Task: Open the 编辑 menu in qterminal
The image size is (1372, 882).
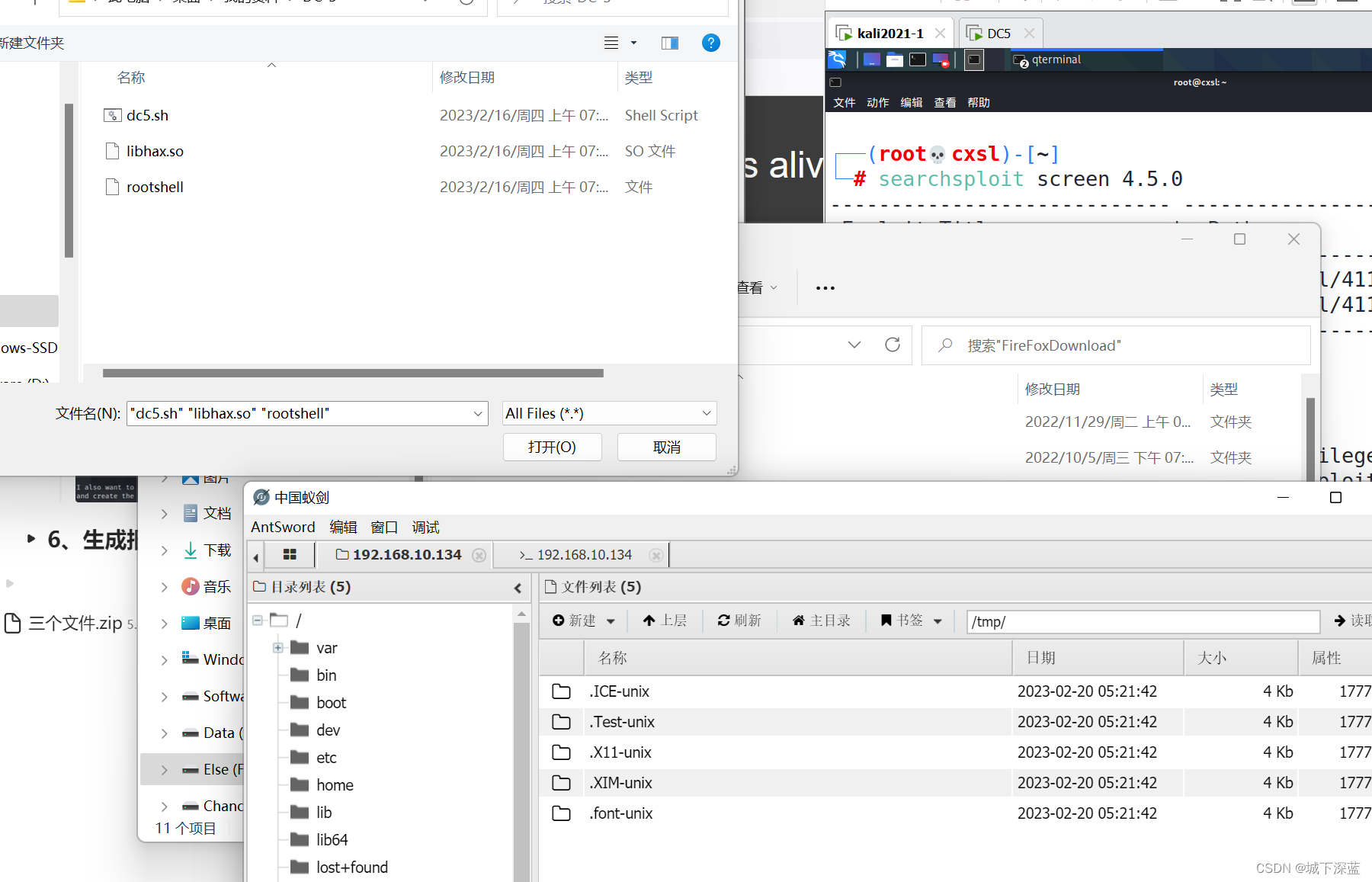Action: 911,102
